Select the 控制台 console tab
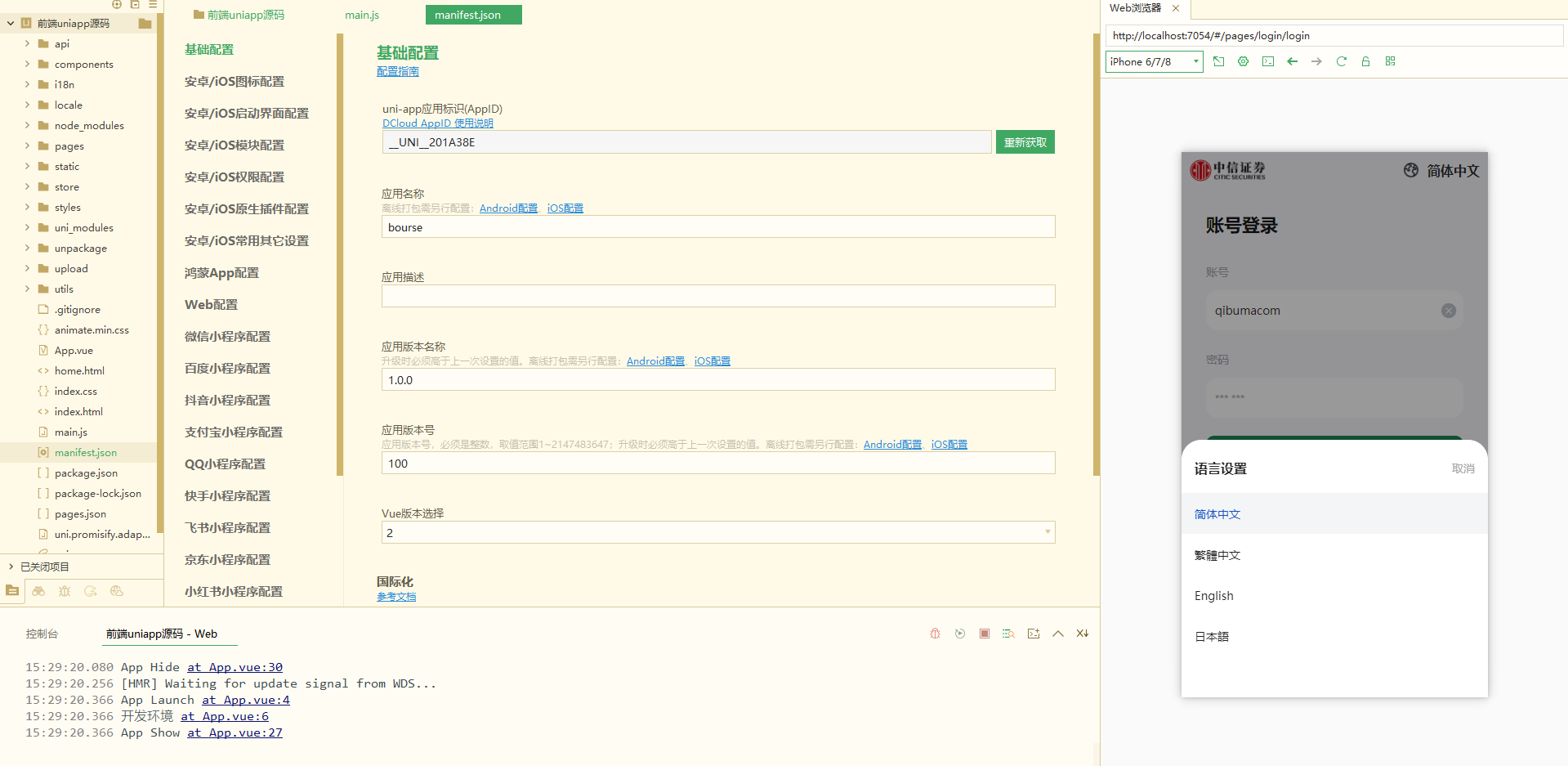This screenshot has width=1568, height=766. click(42, 634)
